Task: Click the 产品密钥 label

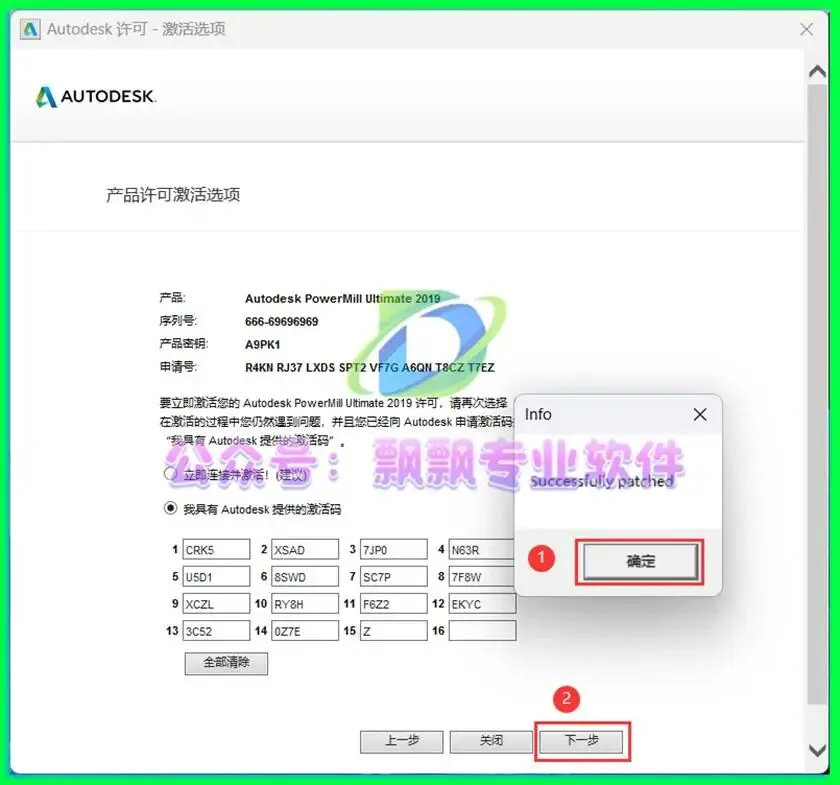Action: pyautogui.click(x=184, y=343)
